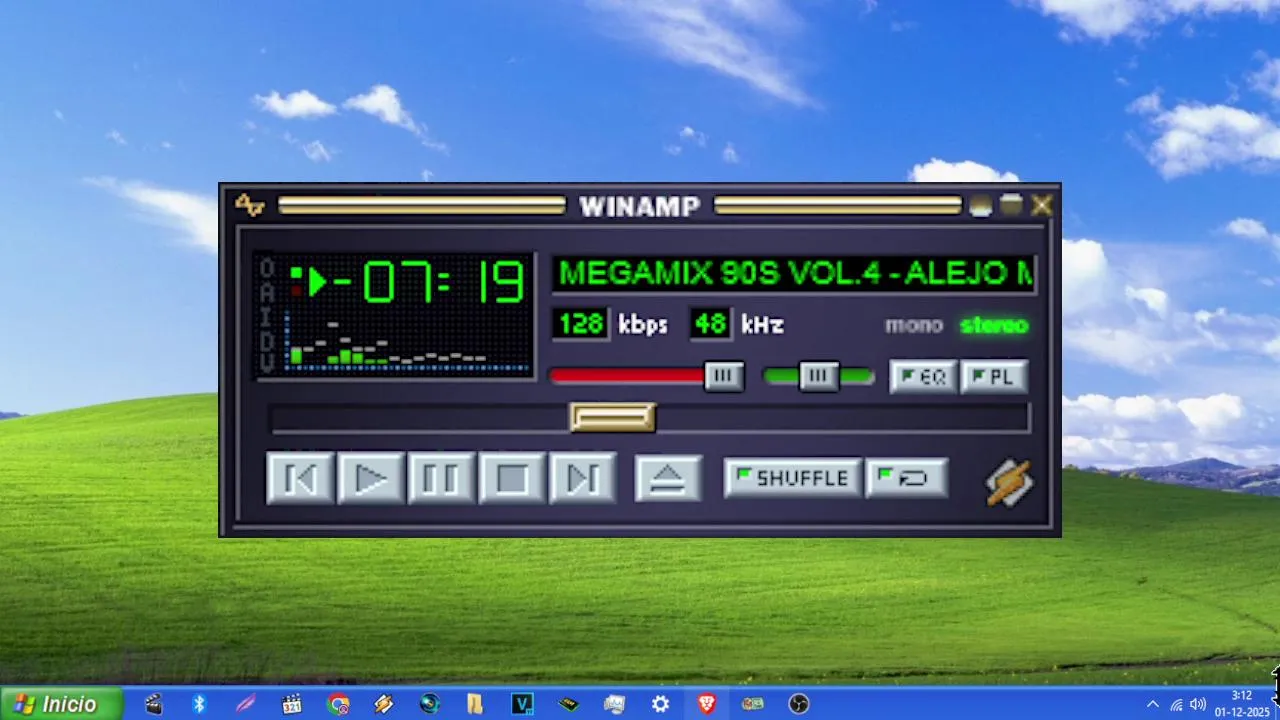Screen dimensions: 1280x720
Task: Click the balance slider handle
Action: [819, 376]
